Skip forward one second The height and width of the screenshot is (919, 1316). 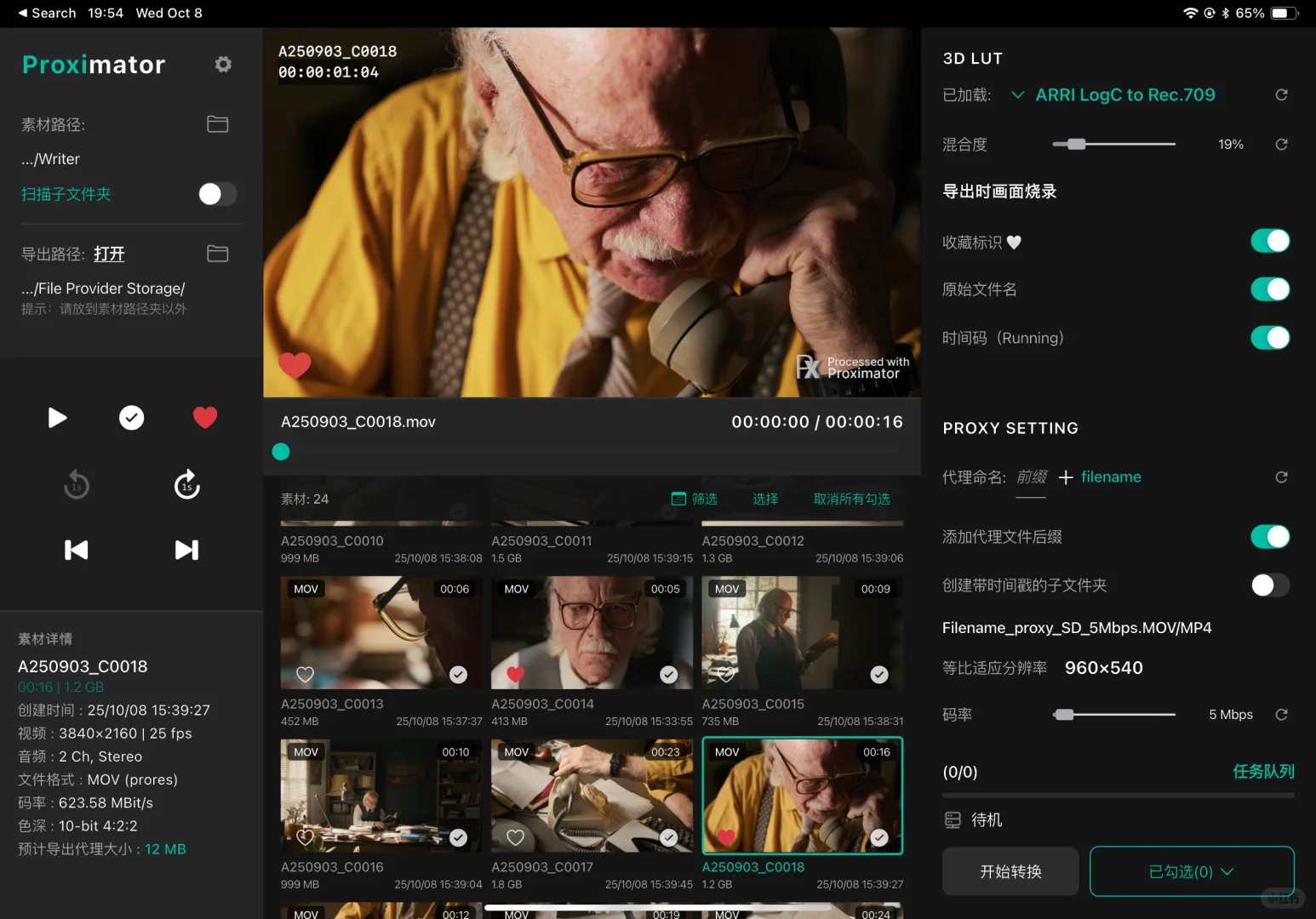[x=187, y=485]
